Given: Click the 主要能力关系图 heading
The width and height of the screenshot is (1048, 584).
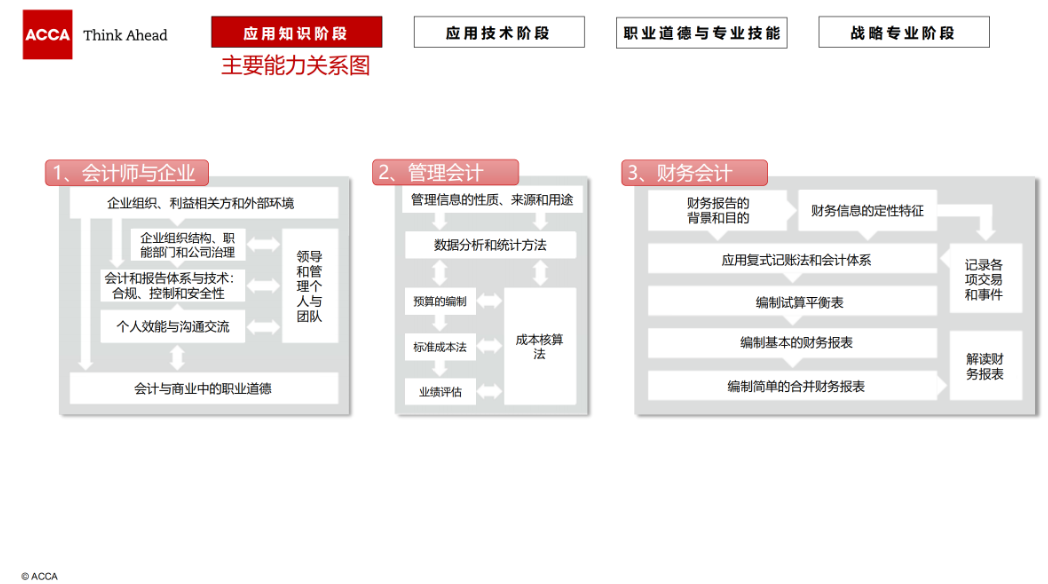Looking at the screenshot, I should 295,65.
